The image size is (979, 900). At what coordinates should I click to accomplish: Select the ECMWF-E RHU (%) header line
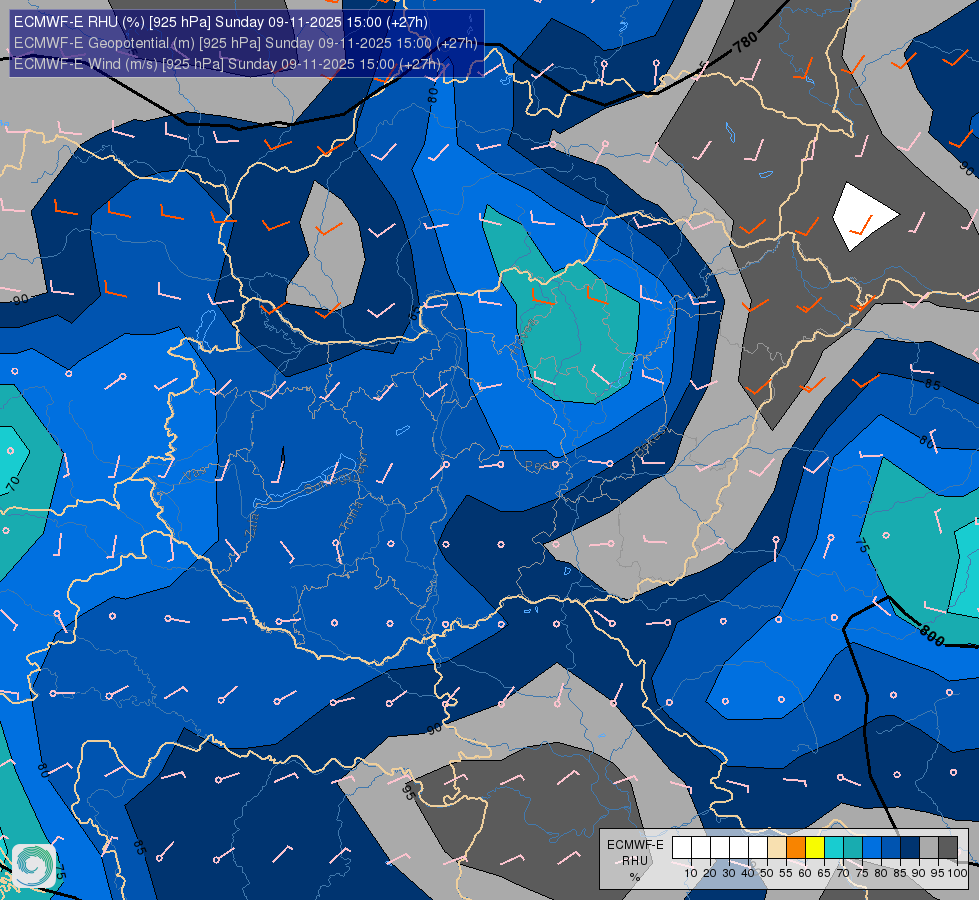coord(220,22)
